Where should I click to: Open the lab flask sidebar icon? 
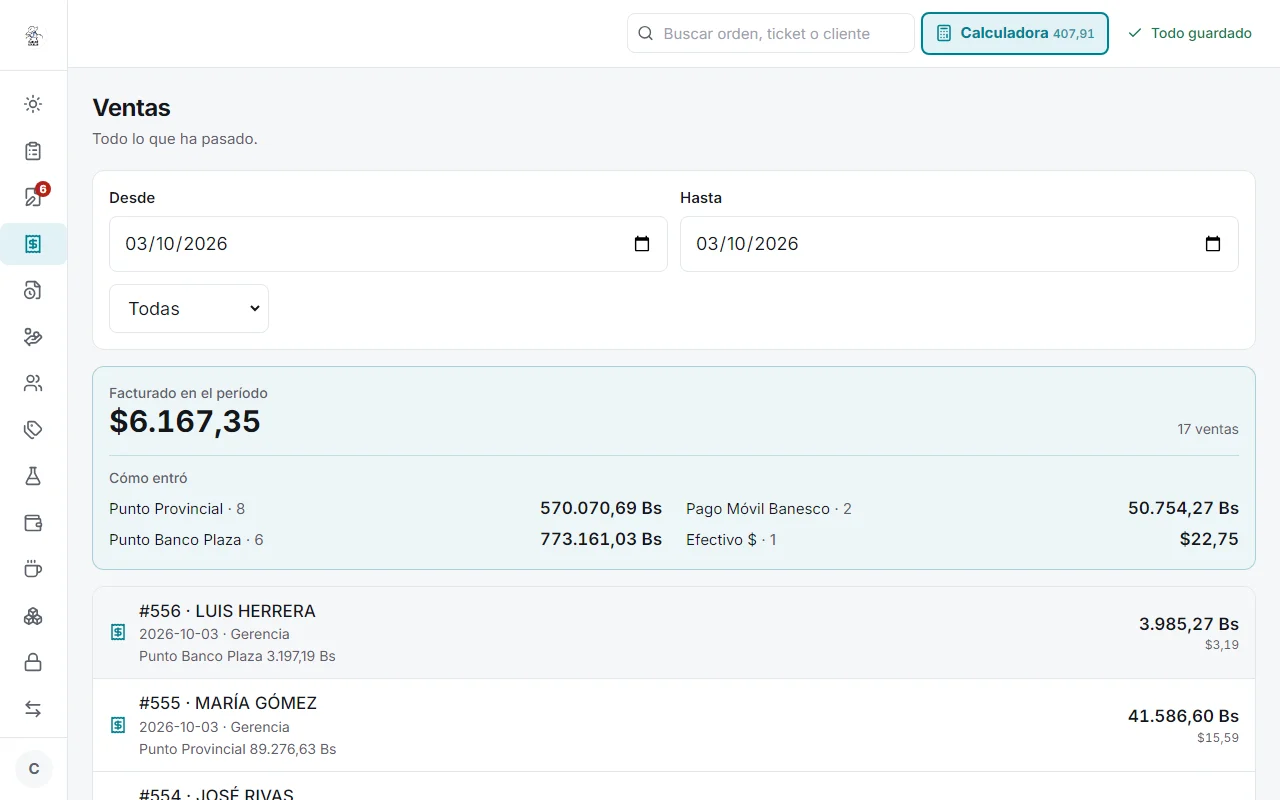[33, 476]
